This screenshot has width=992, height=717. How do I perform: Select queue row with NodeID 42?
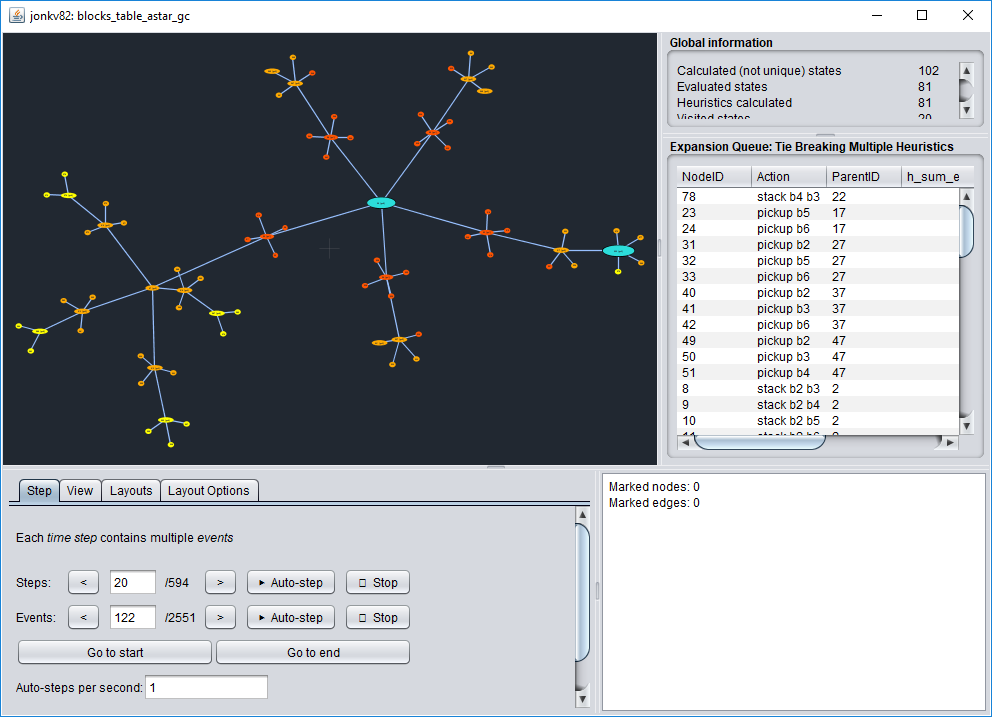(818, 325)
